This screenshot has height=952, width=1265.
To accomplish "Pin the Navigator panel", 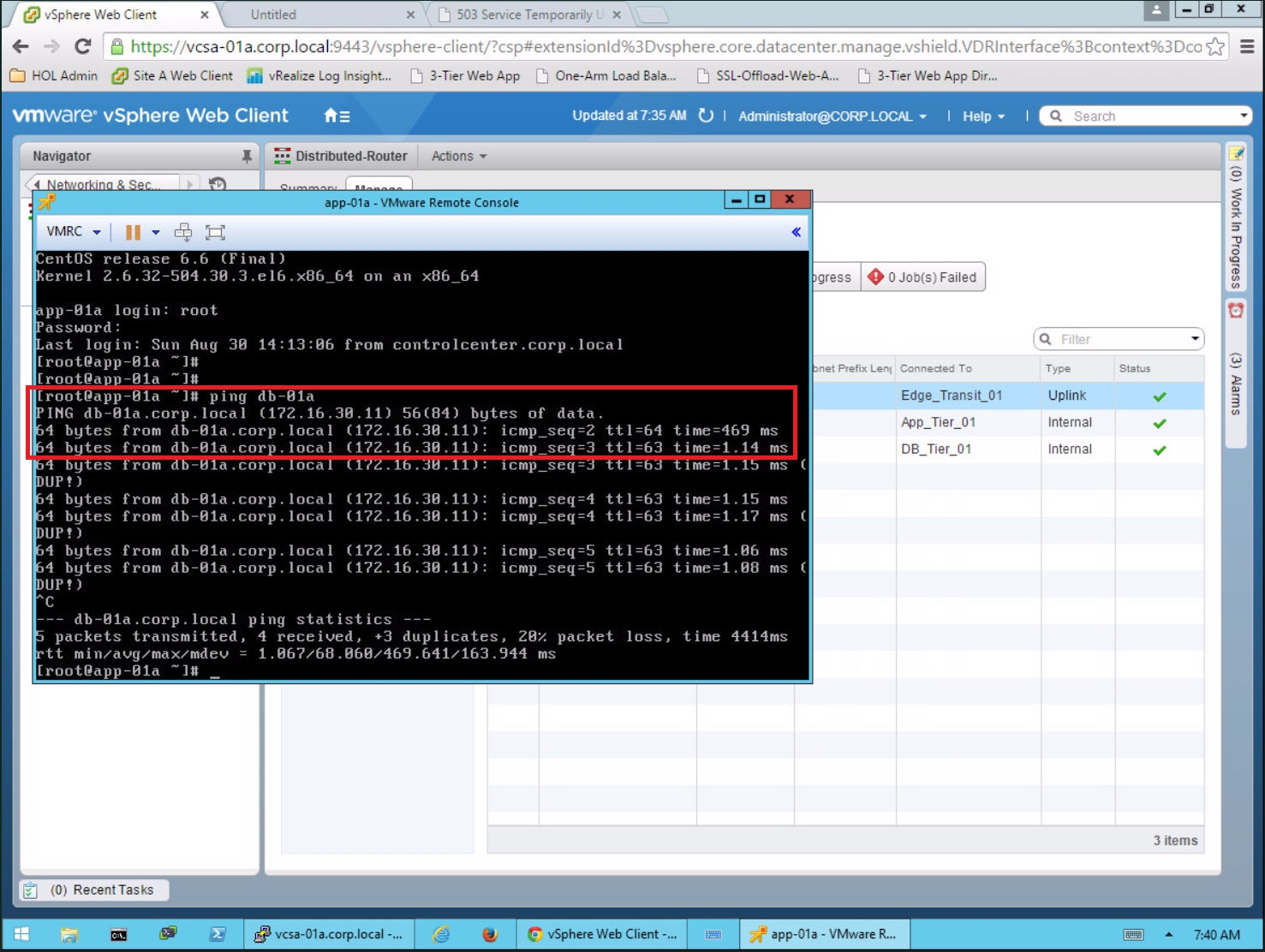I will tap(247, 156).
